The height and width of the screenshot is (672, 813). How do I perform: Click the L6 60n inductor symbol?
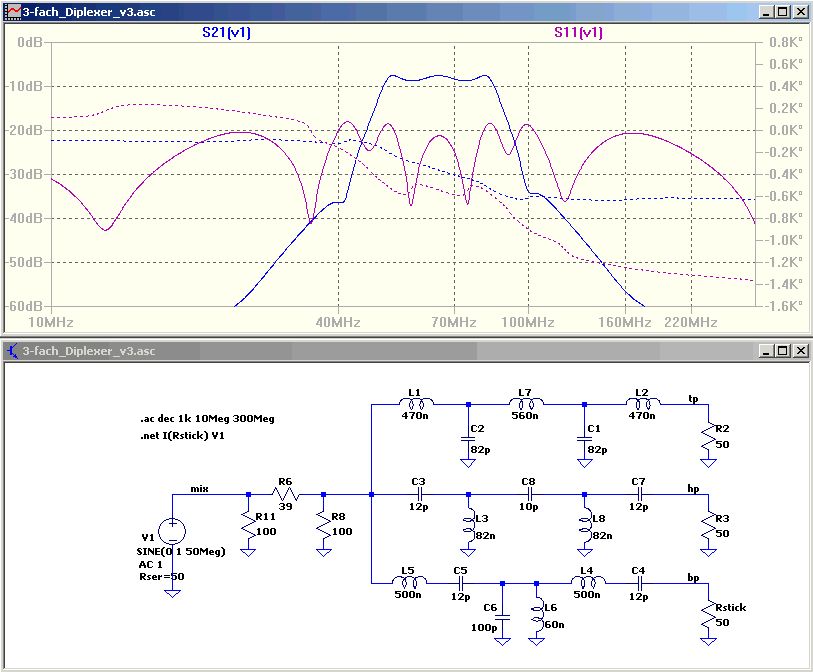point(538,616)
